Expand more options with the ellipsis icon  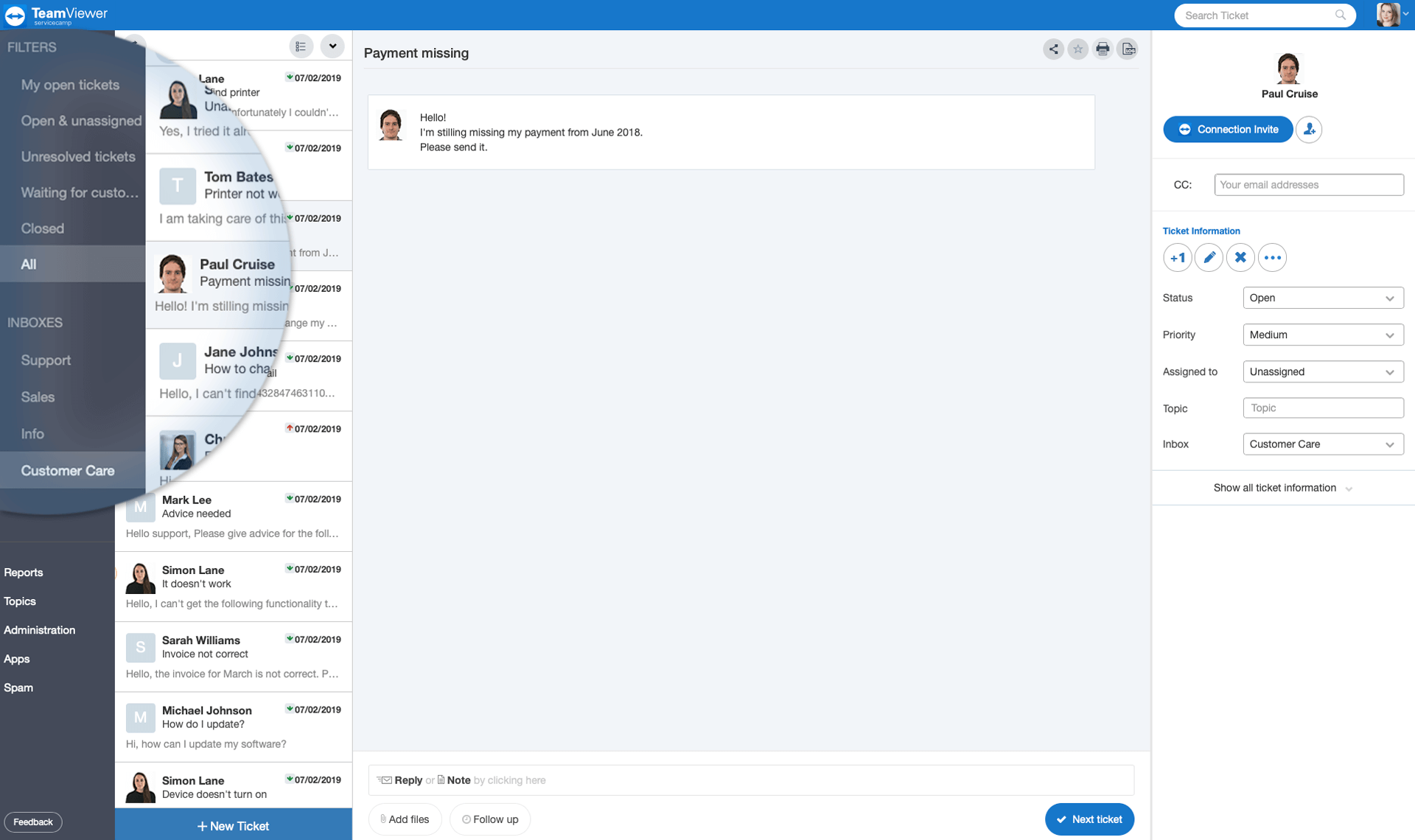pyautogui.click(x=1270, y=258)
